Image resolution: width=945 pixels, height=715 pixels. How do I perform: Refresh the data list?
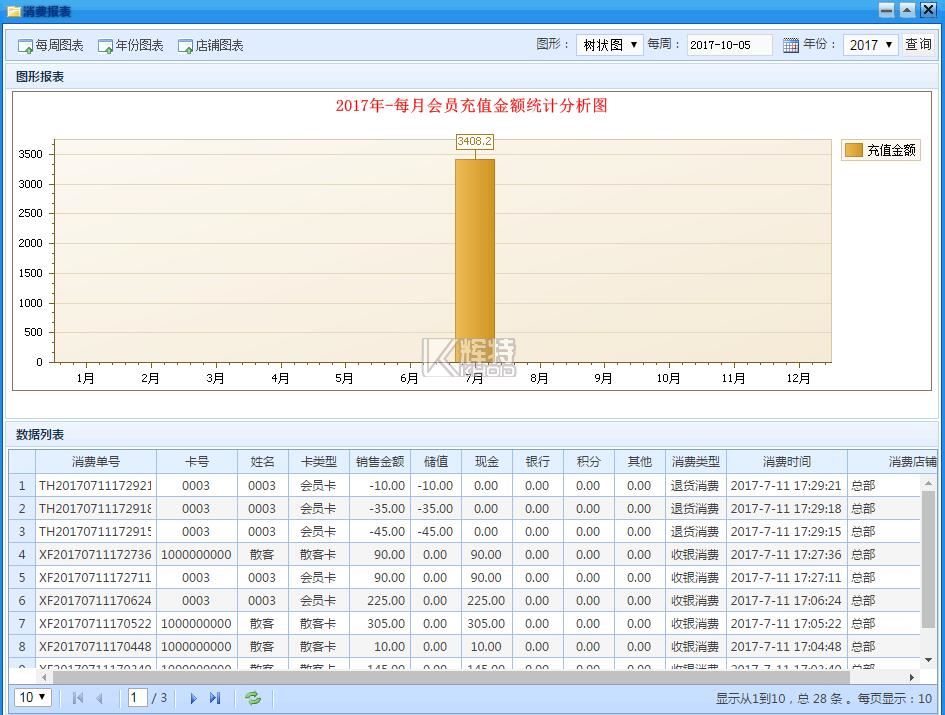[x=253, y=698]
